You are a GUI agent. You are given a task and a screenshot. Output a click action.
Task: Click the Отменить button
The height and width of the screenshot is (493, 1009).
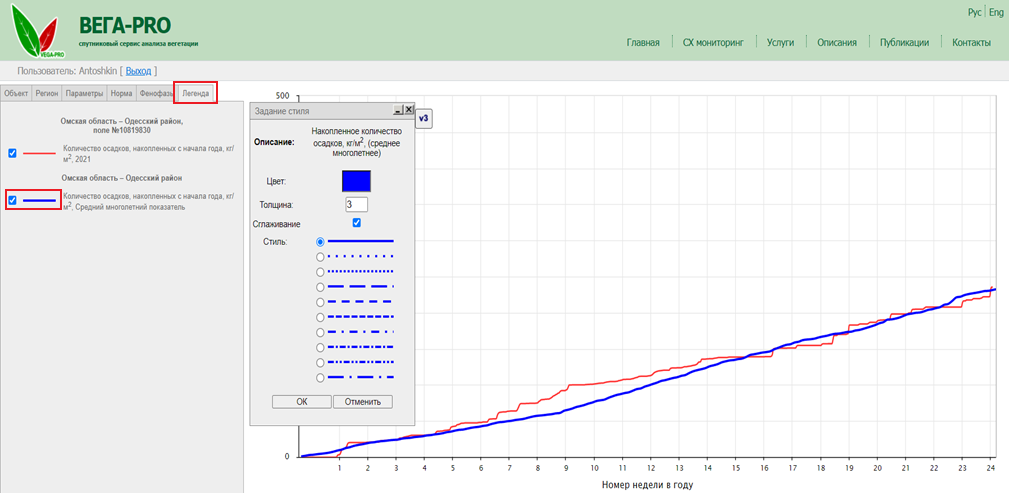coord(362,401)
